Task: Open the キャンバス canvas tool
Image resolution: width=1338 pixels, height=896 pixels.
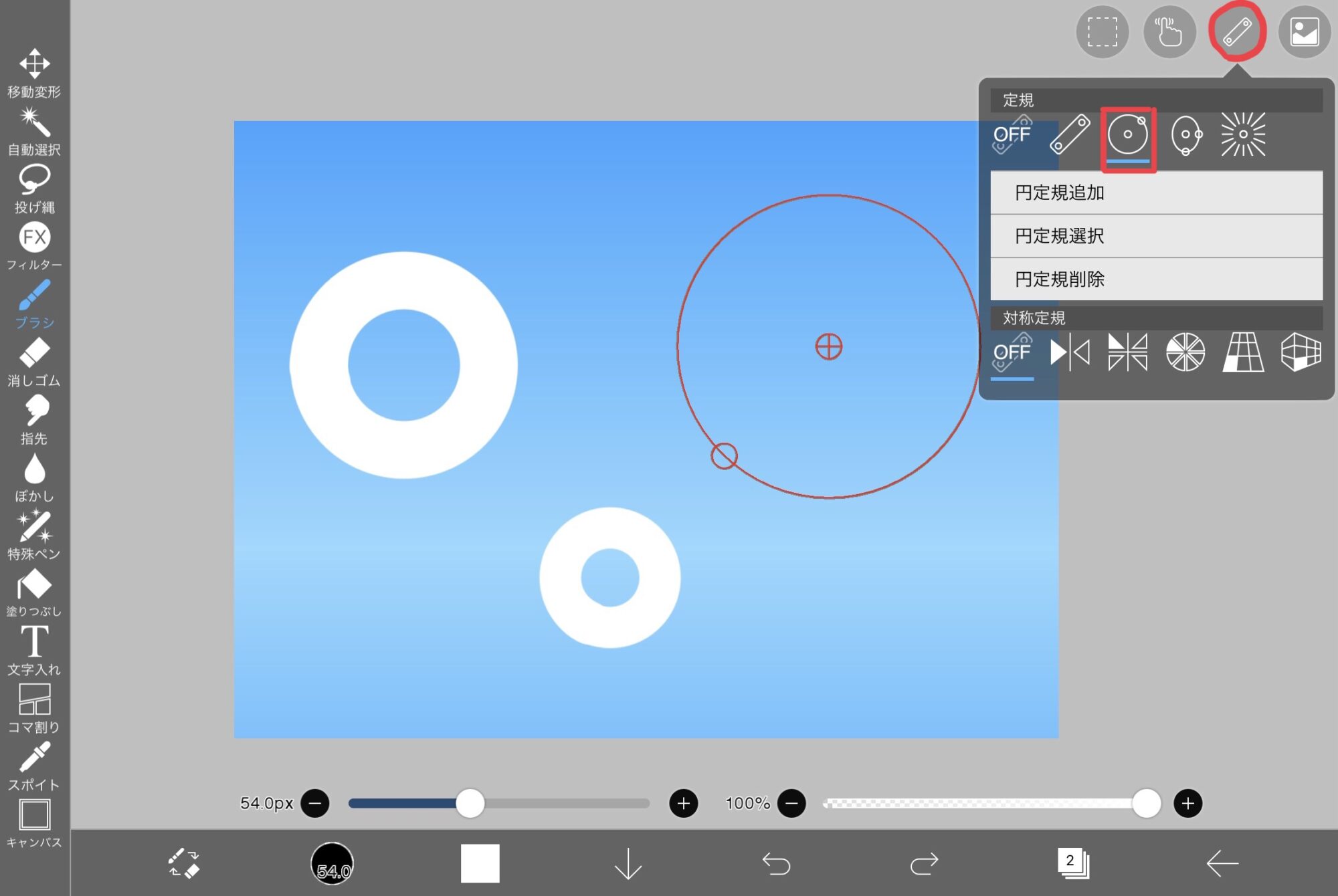Action: pos(34,824)
